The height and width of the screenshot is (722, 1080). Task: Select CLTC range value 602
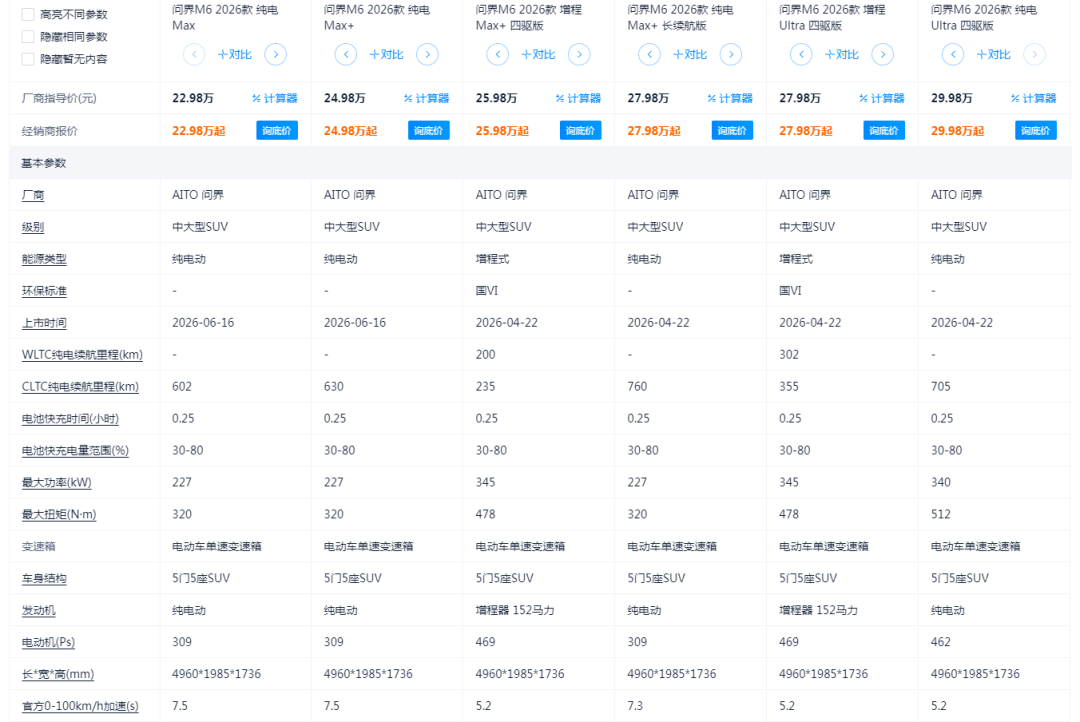pyautogui.click(x=182, y=386)
